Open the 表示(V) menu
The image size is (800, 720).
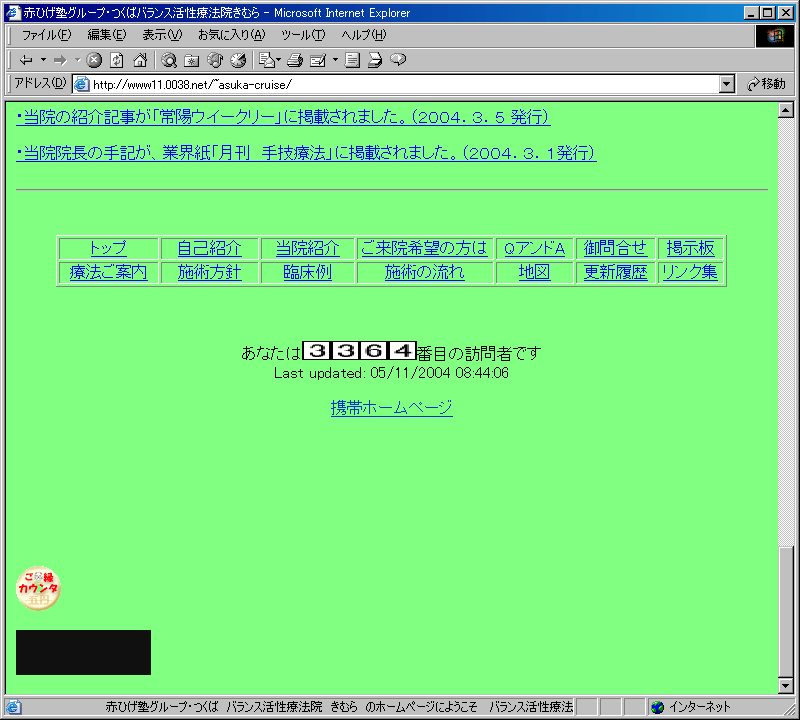162,35
